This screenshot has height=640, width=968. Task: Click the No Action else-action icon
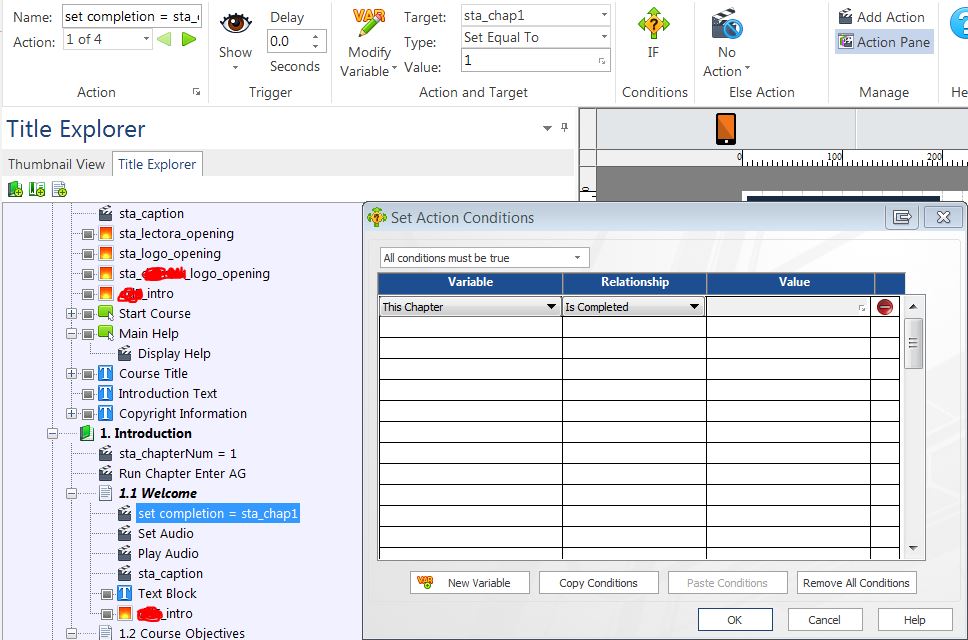pos(727,24)
